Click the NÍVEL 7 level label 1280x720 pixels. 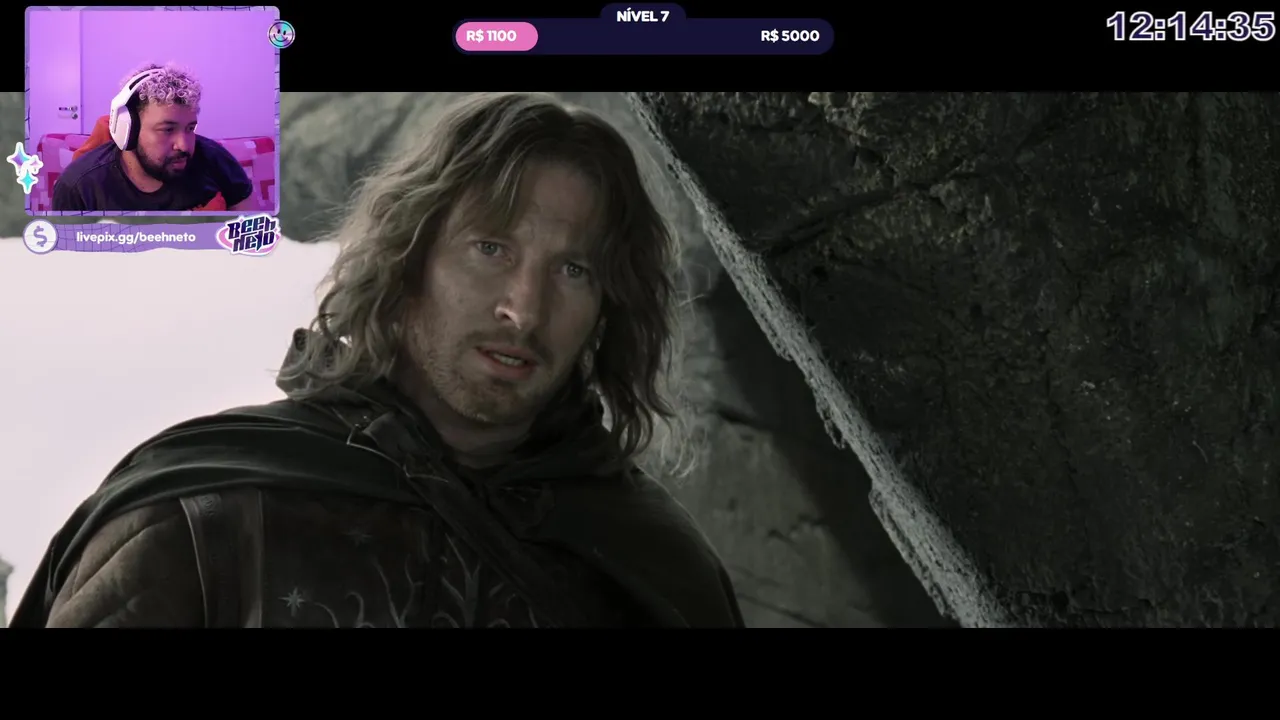point(643,16)
